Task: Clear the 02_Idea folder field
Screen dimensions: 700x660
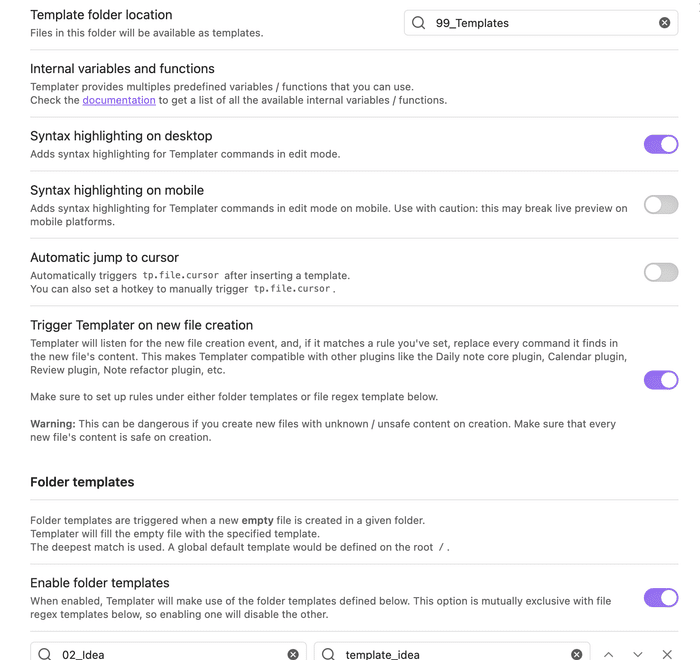Action: (293, 654)
